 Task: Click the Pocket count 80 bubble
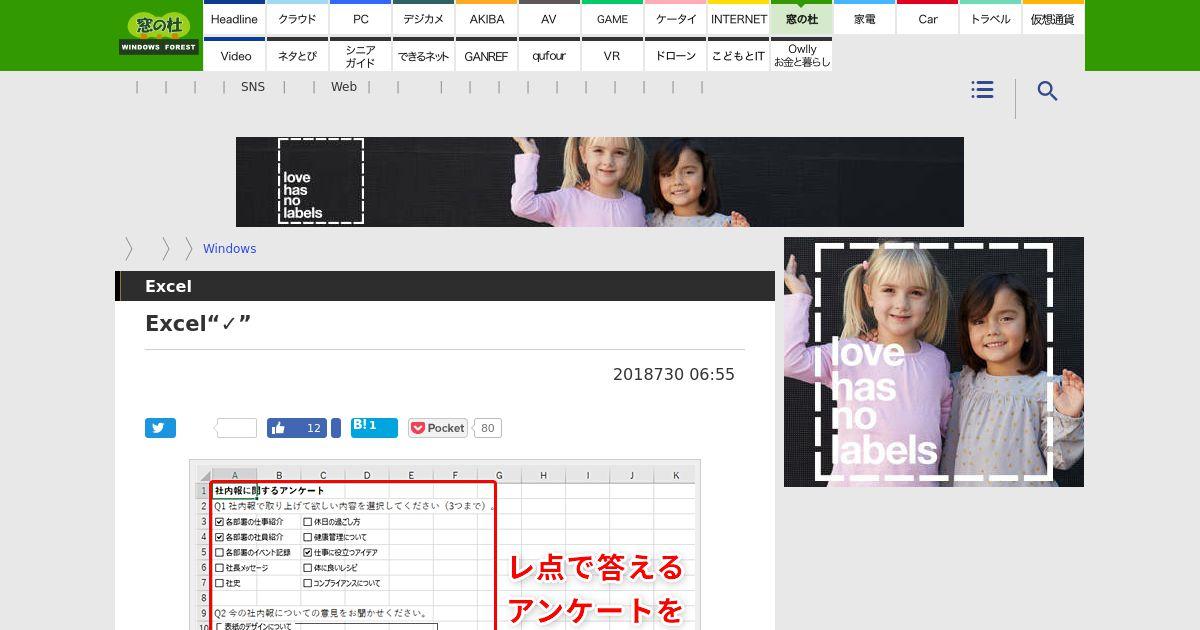click(487, 428)
